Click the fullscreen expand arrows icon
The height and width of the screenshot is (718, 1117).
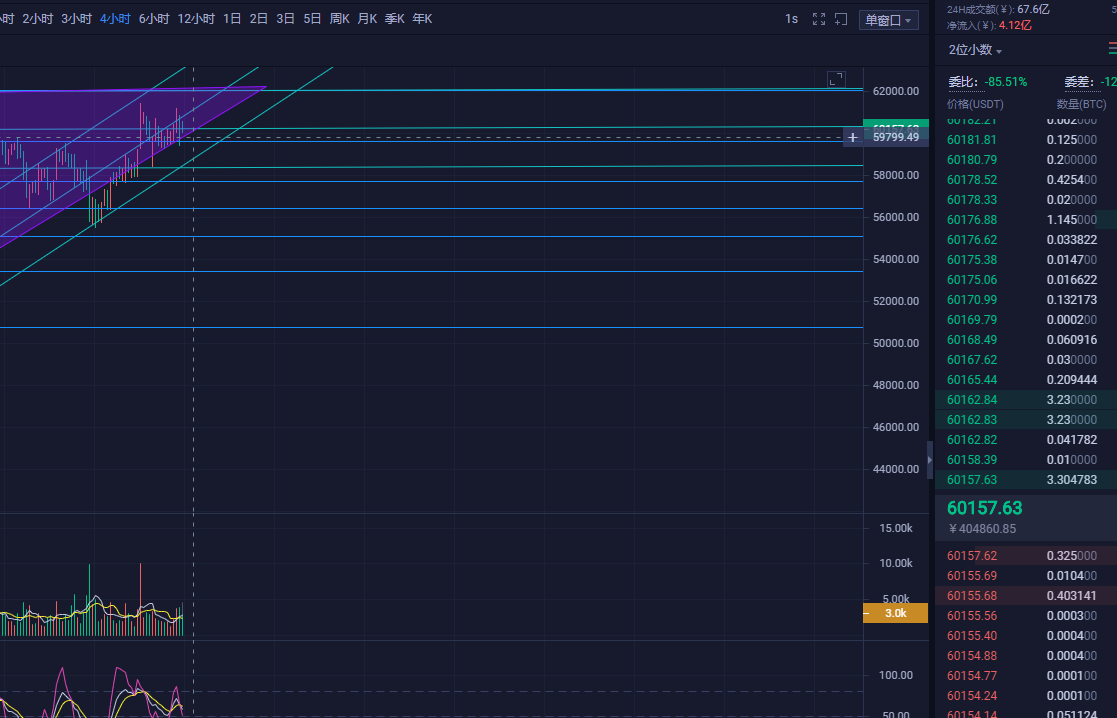(819, 19)
